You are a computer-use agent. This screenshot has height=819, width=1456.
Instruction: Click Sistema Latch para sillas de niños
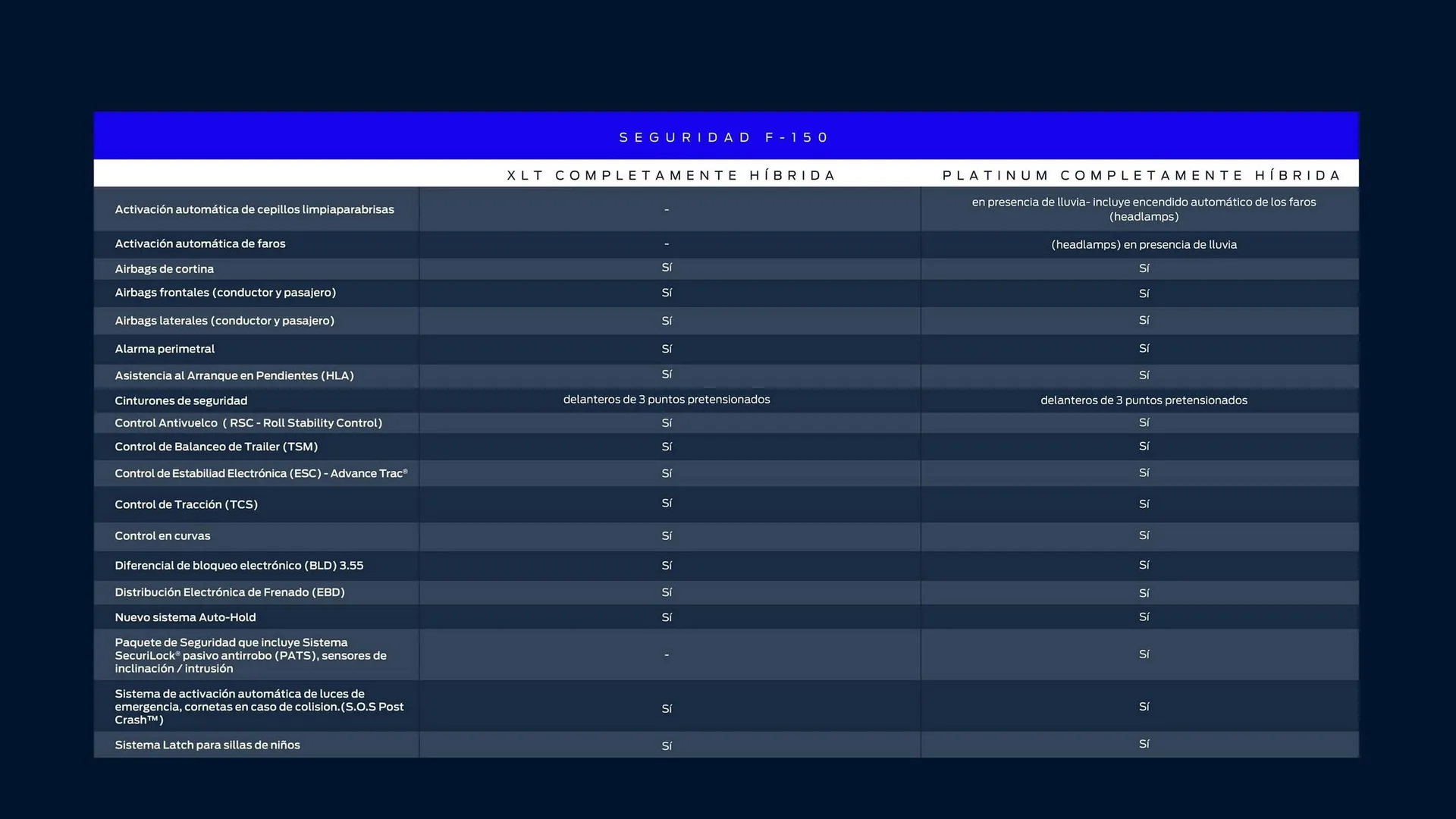tap(207, 745)
